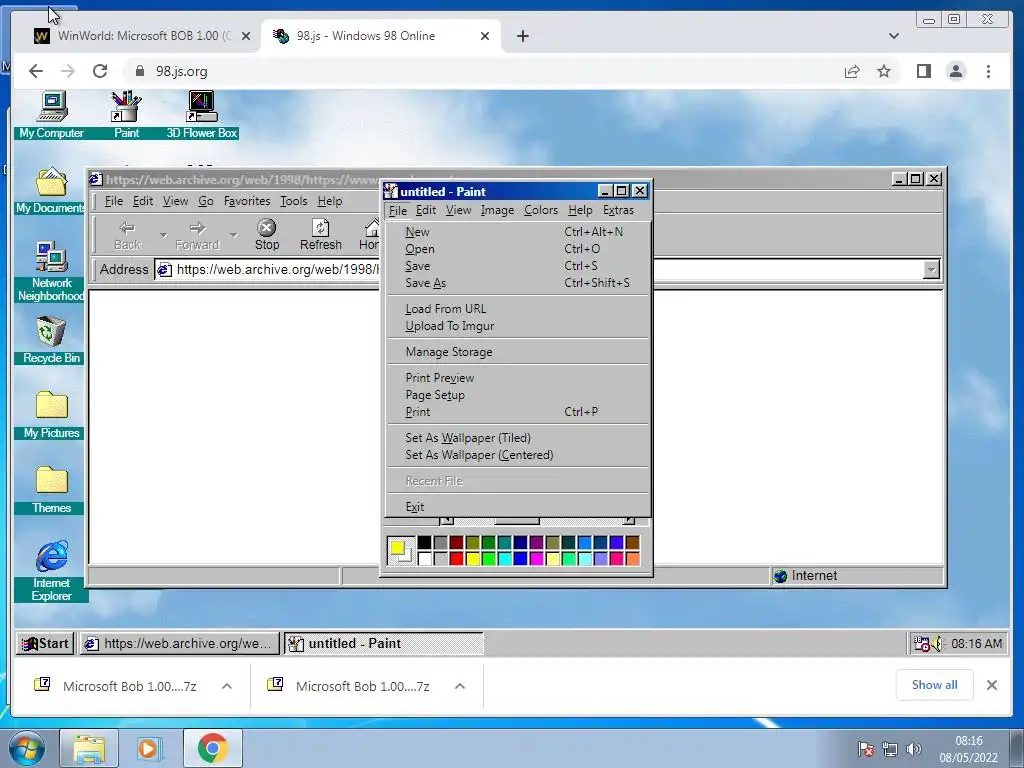Open Network Neighborhood icon
Screen dimensions: 1024x768
click(51, 271)
